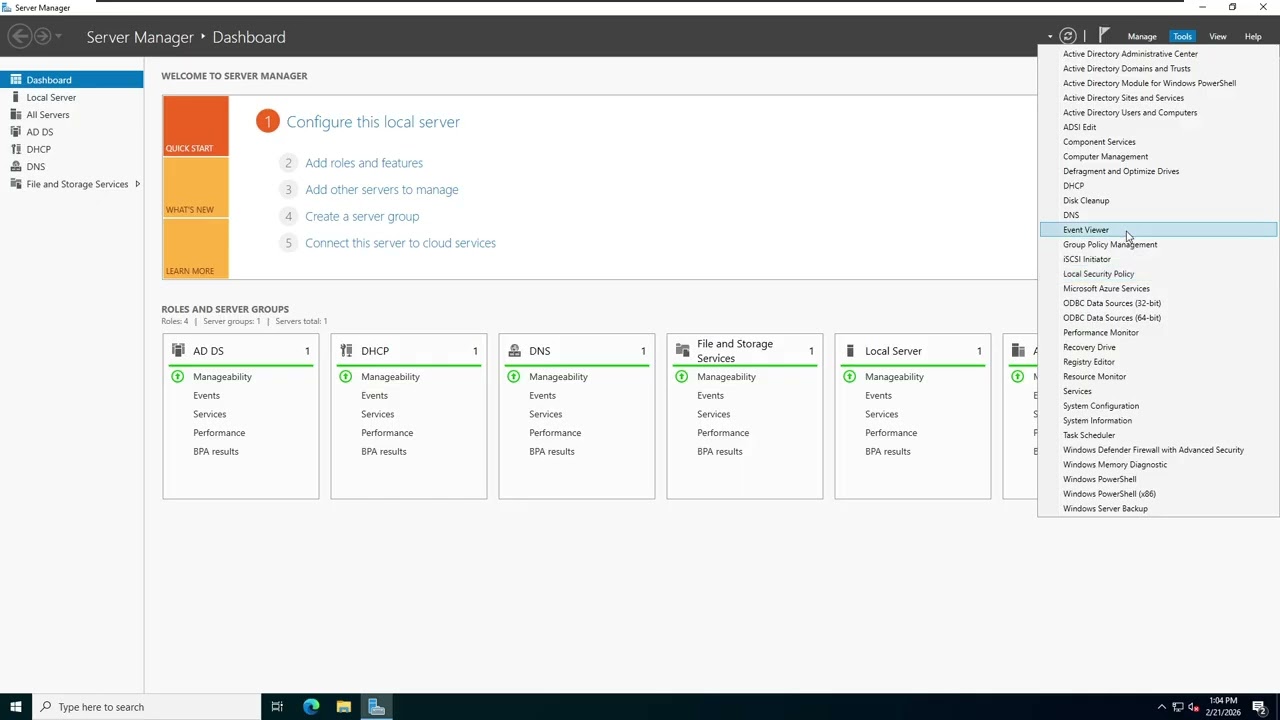The height and width of the screenshot is (720, 1280).
Task: Select the QUICK START tile
Action: [x=196, y=126]
